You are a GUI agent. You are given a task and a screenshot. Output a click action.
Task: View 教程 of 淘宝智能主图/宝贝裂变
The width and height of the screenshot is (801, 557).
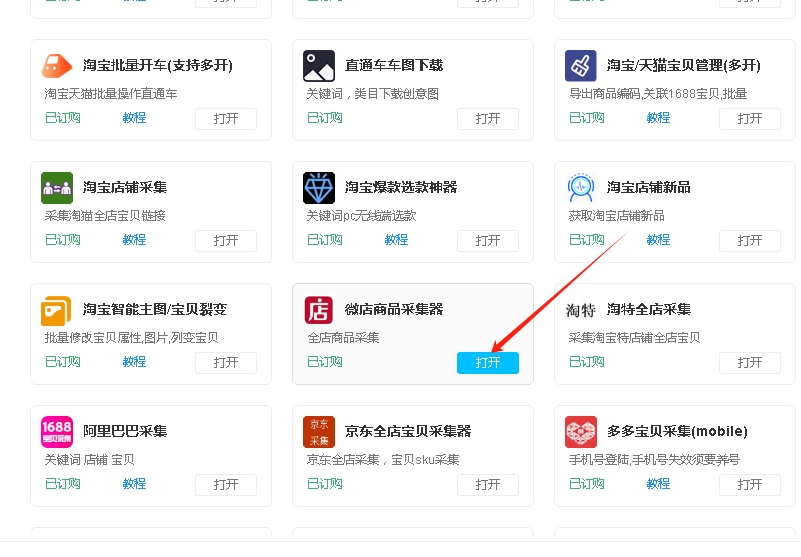pyautogui.click(x=134, y=362)
